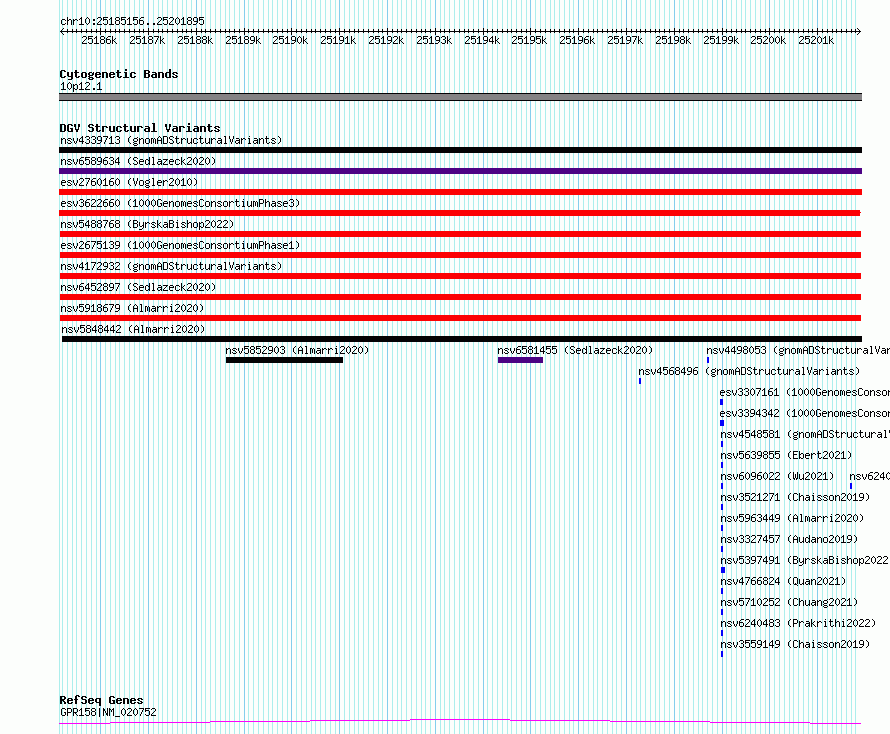Image resolution: width=890 pixels, height=734 pixels.
Task: Click the red bar under esv2675139
Action: (460, 255)
